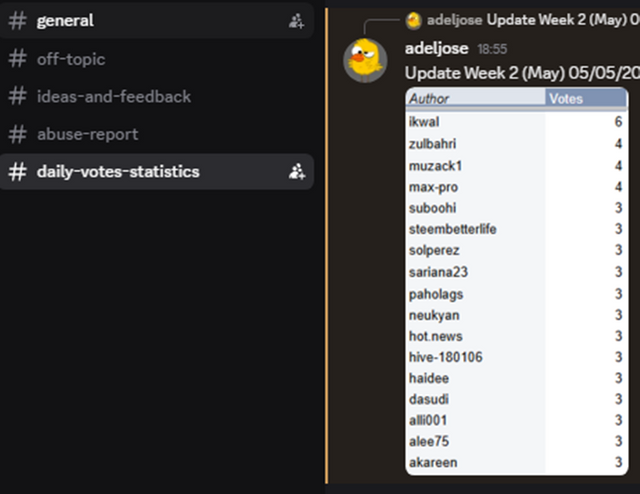Click the 18:55 message timestamp
640x494 pixels.
pyautogui.click(x=492, y=49)
